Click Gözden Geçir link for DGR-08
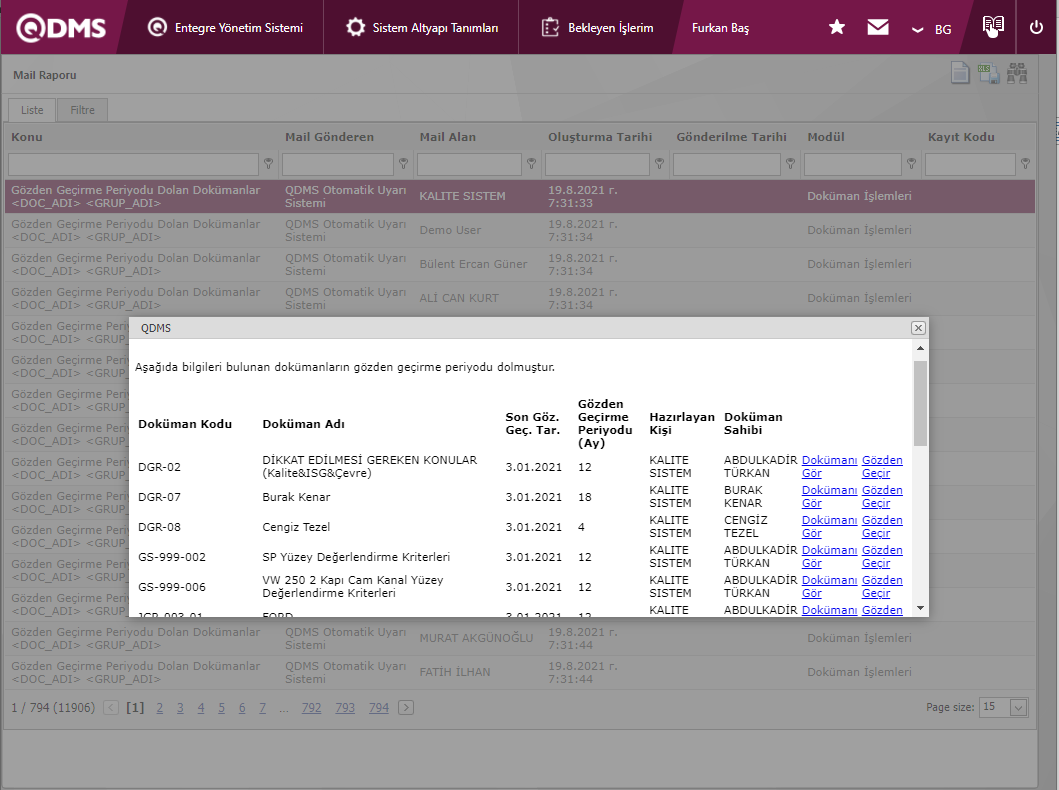 point(882,527)
